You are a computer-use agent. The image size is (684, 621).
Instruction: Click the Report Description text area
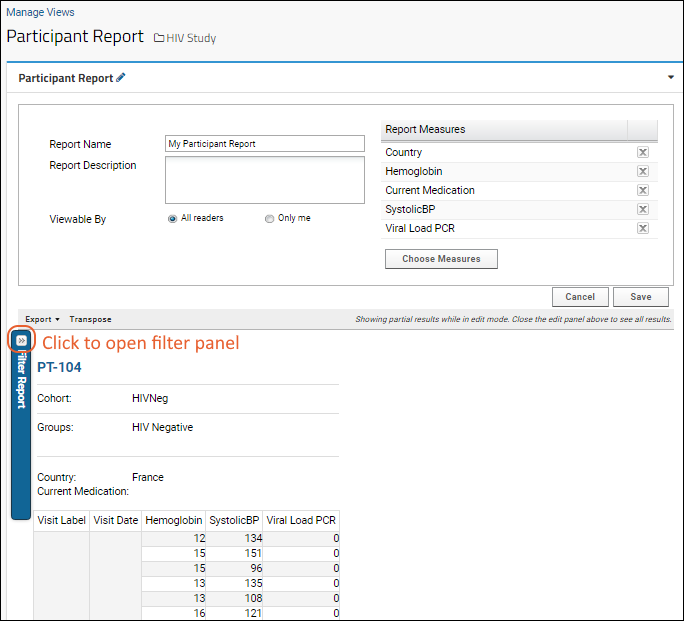[x=265, y=180]
